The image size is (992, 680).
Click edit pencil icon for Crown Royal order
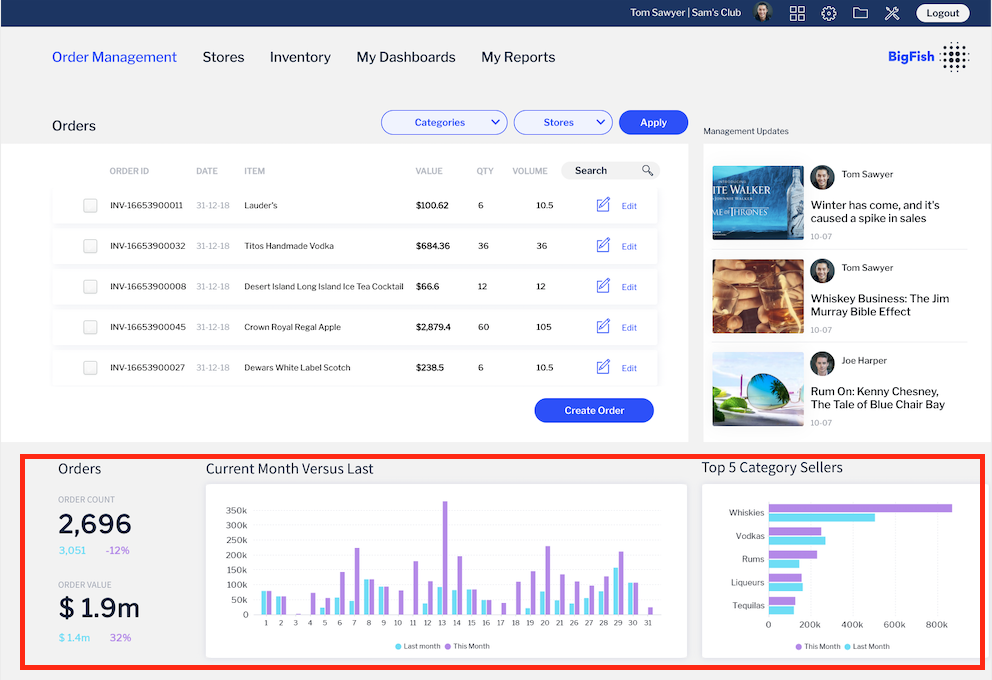[603, 326]
